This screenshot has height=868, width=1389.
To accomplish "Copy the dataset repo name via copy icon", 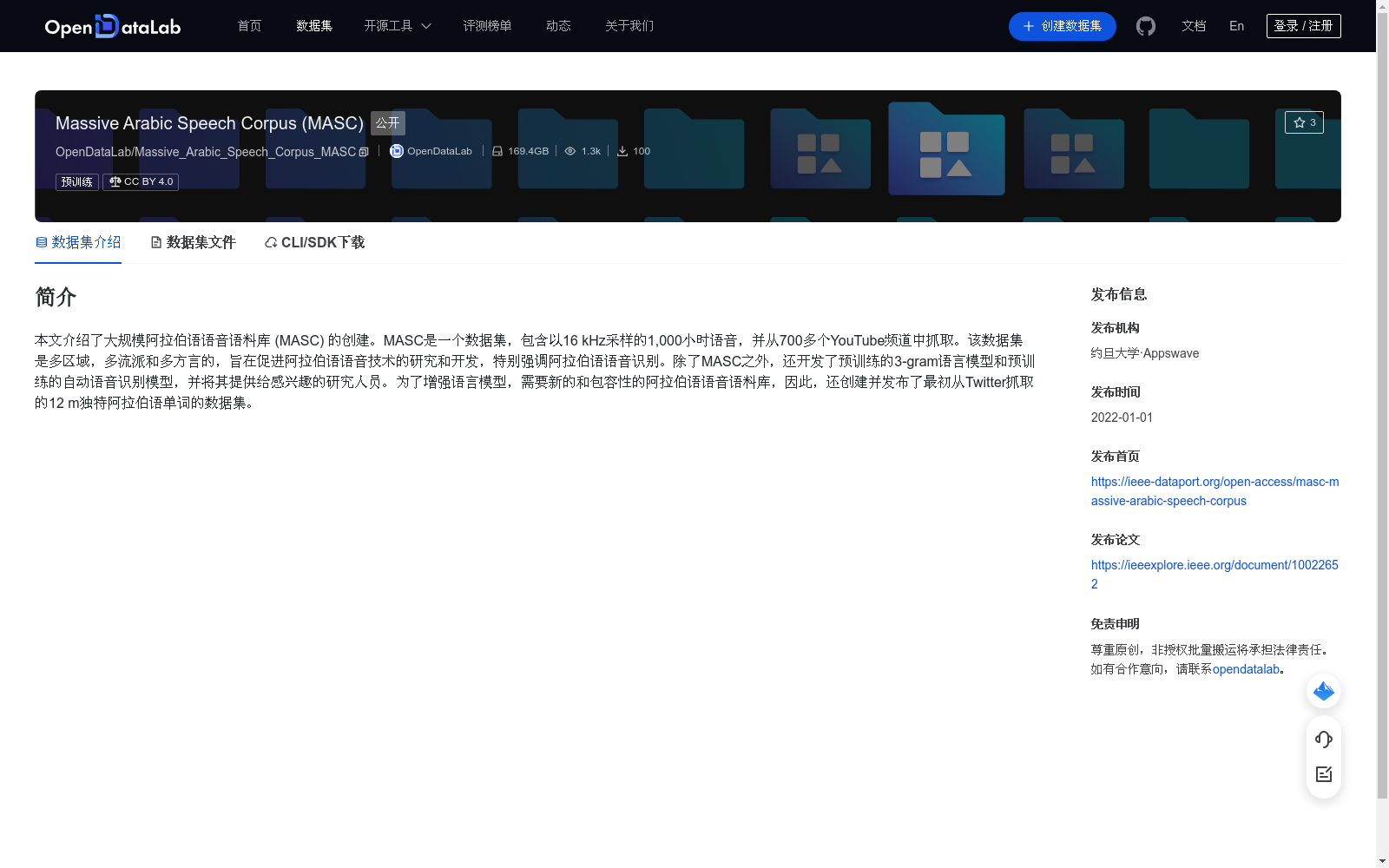I will click(x=364, y=151).
